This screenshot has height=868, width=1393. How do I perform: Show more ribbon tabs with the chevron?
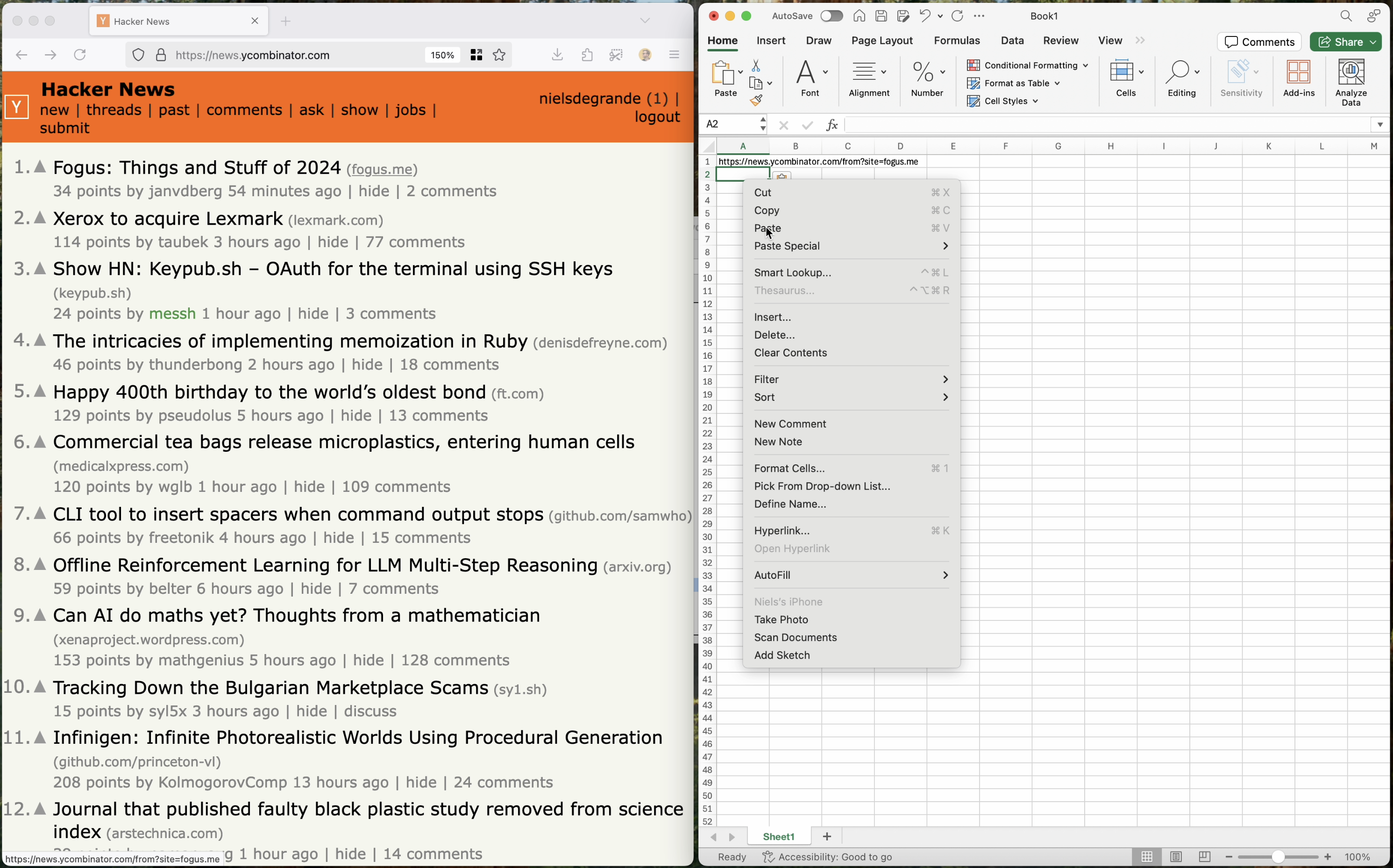1140,40
